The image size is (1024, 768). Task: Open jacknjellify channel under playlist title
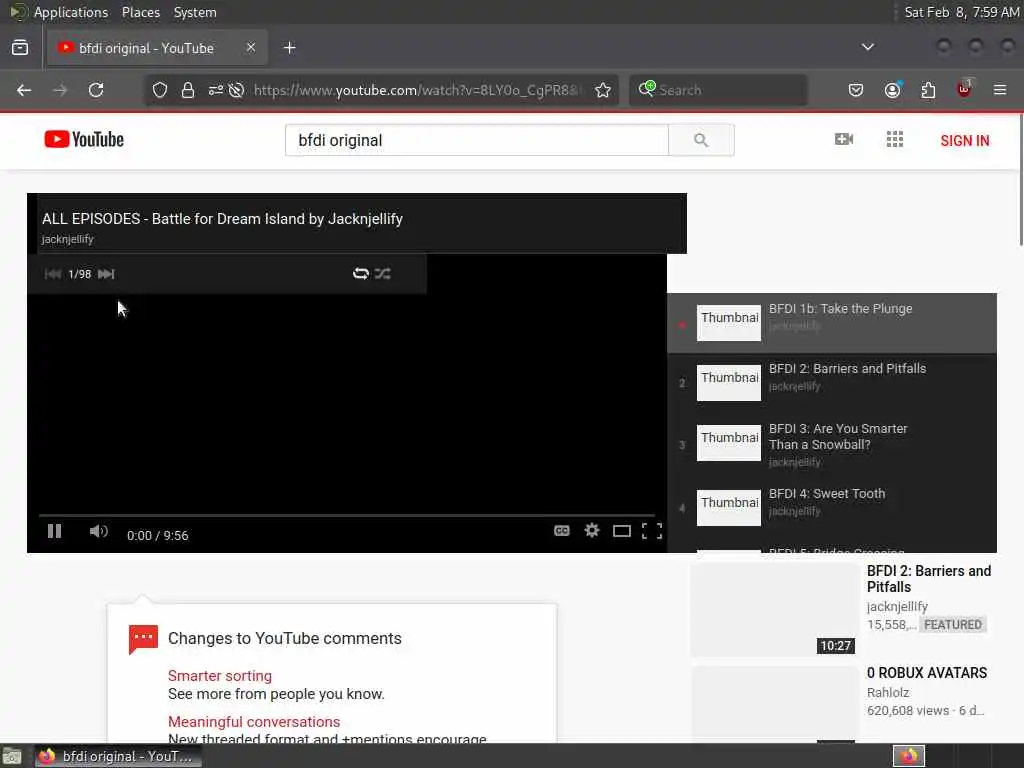68,239
